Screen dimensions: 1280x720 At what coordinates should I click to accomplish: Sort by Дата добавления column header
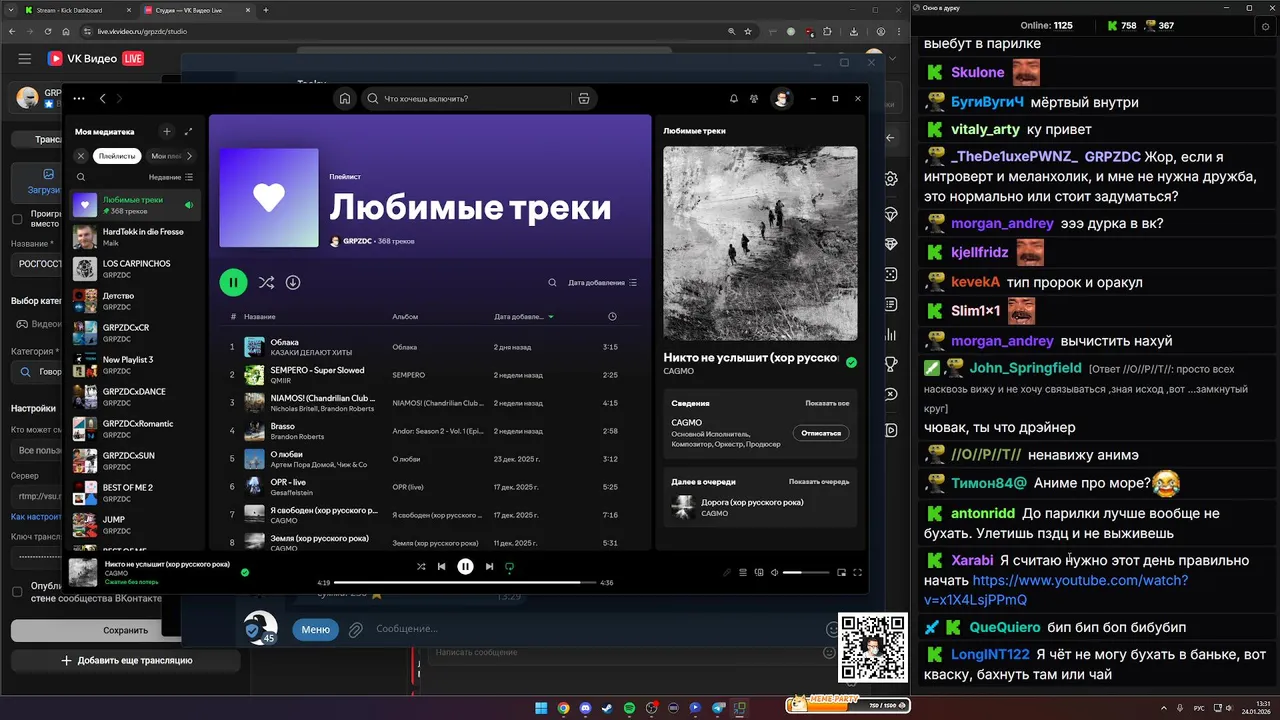[x=524, y=316]
